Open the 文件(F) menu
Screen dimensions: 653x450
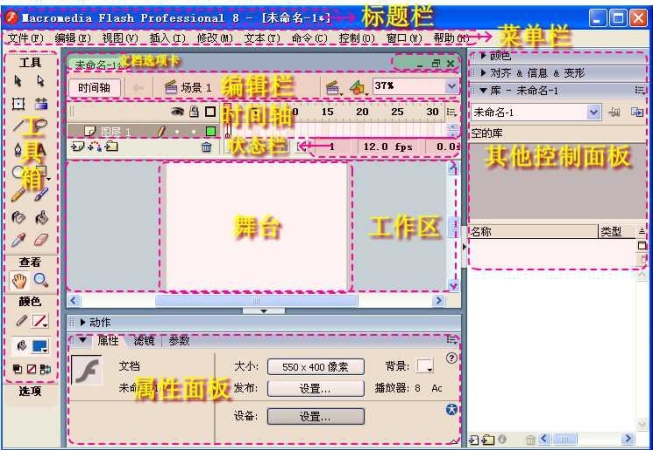(x=25, y=38)
